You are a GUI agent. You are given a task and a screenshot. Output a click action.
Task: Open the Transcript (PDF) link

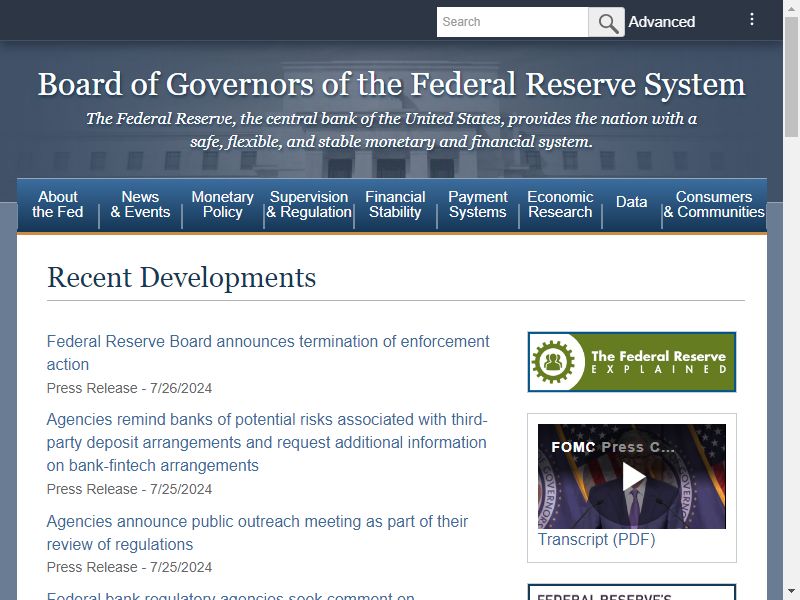(596, 539)
